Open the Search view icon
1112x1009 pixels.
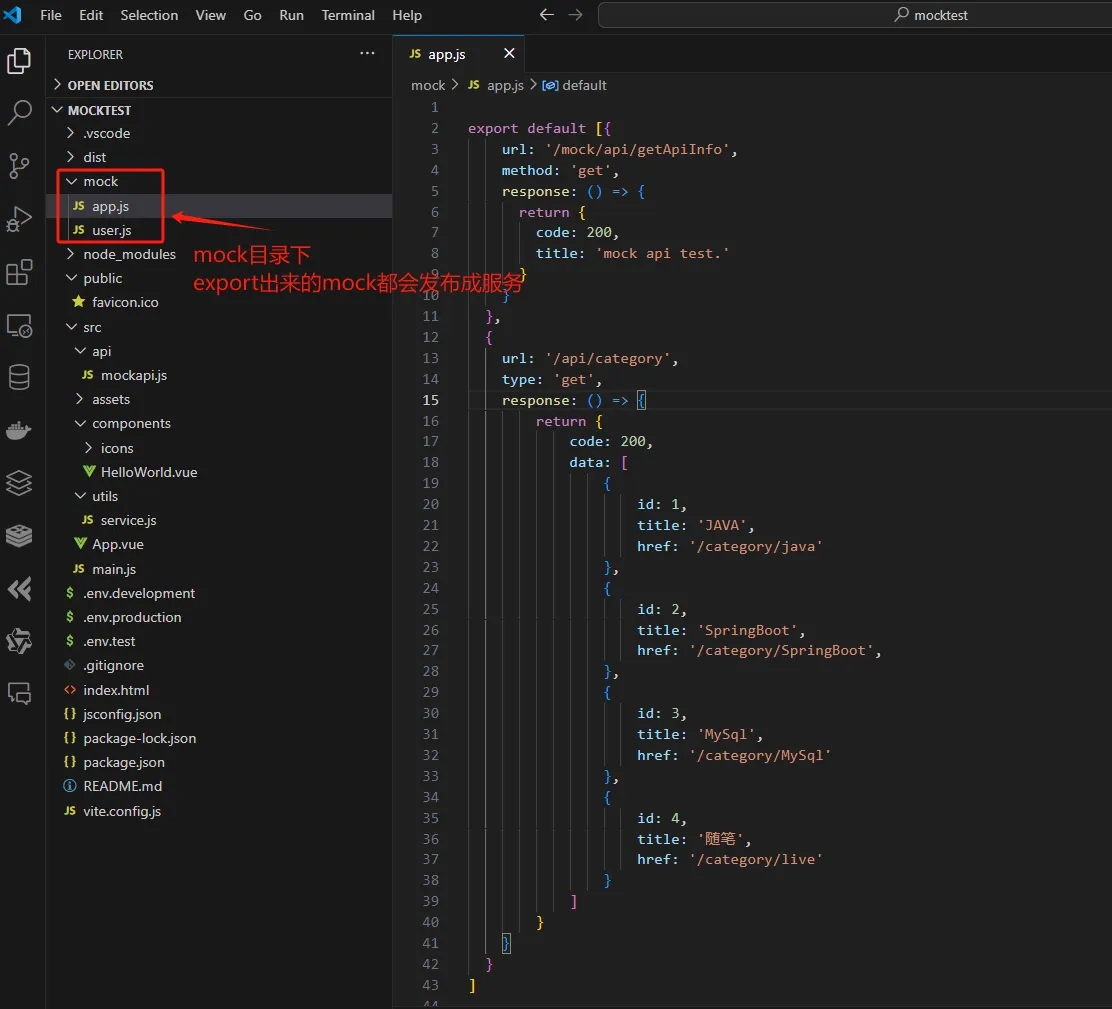coord(19,113)
